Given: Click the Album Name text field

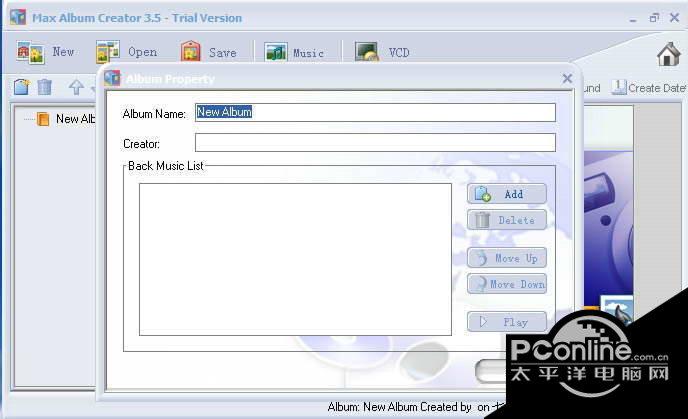Looking at the screenshot, I should click(x=375, y=112).
